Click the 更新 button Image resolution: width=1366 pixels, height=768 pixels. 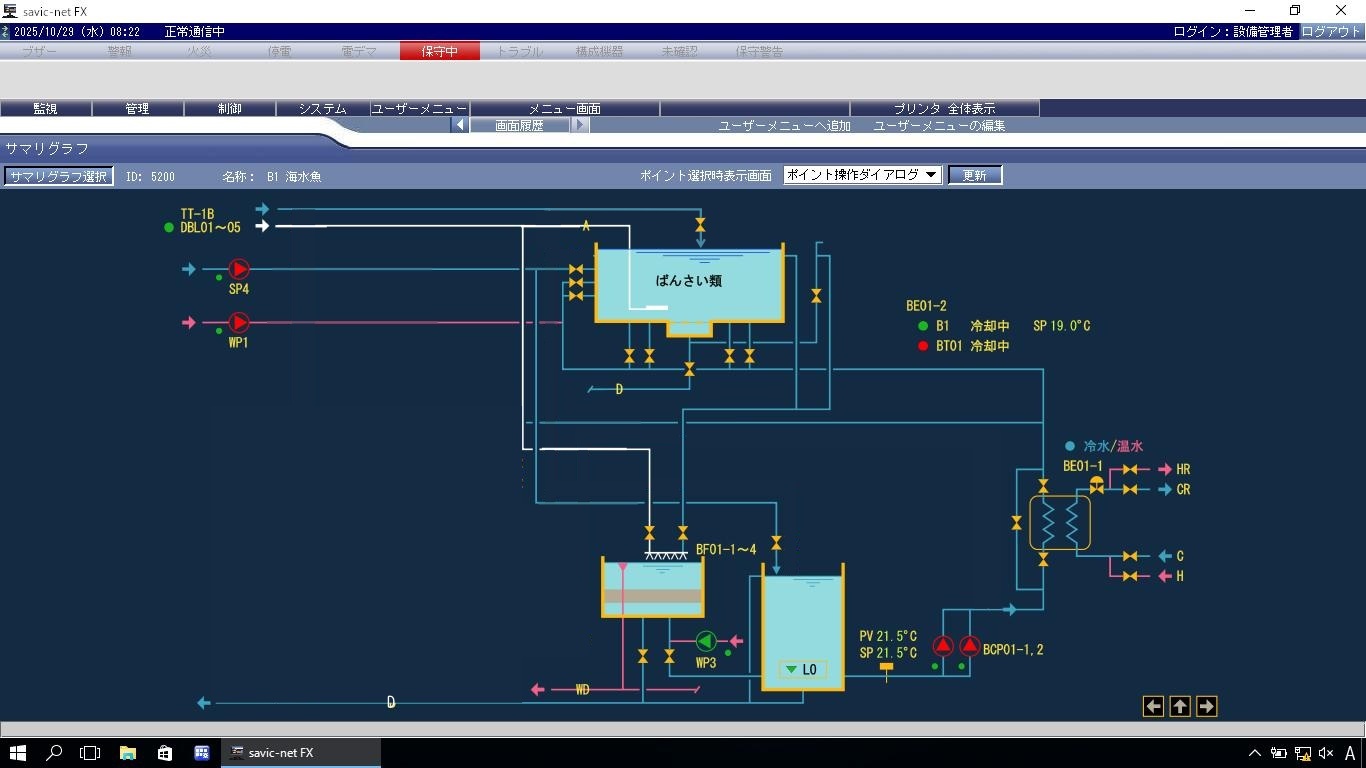[974, 175]
